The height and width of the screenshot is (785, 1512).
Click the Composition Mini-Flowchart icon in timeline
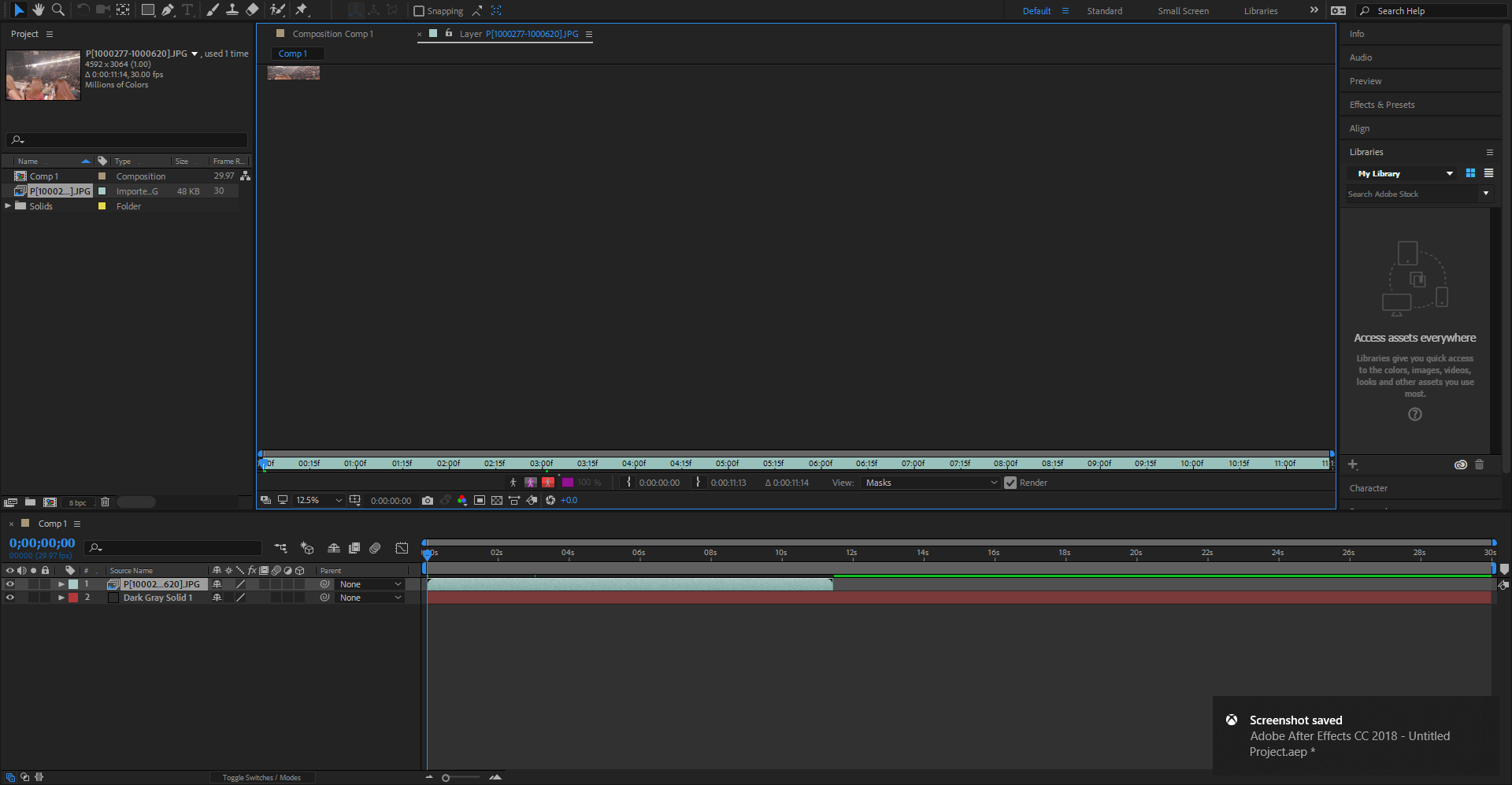[280, 548]
